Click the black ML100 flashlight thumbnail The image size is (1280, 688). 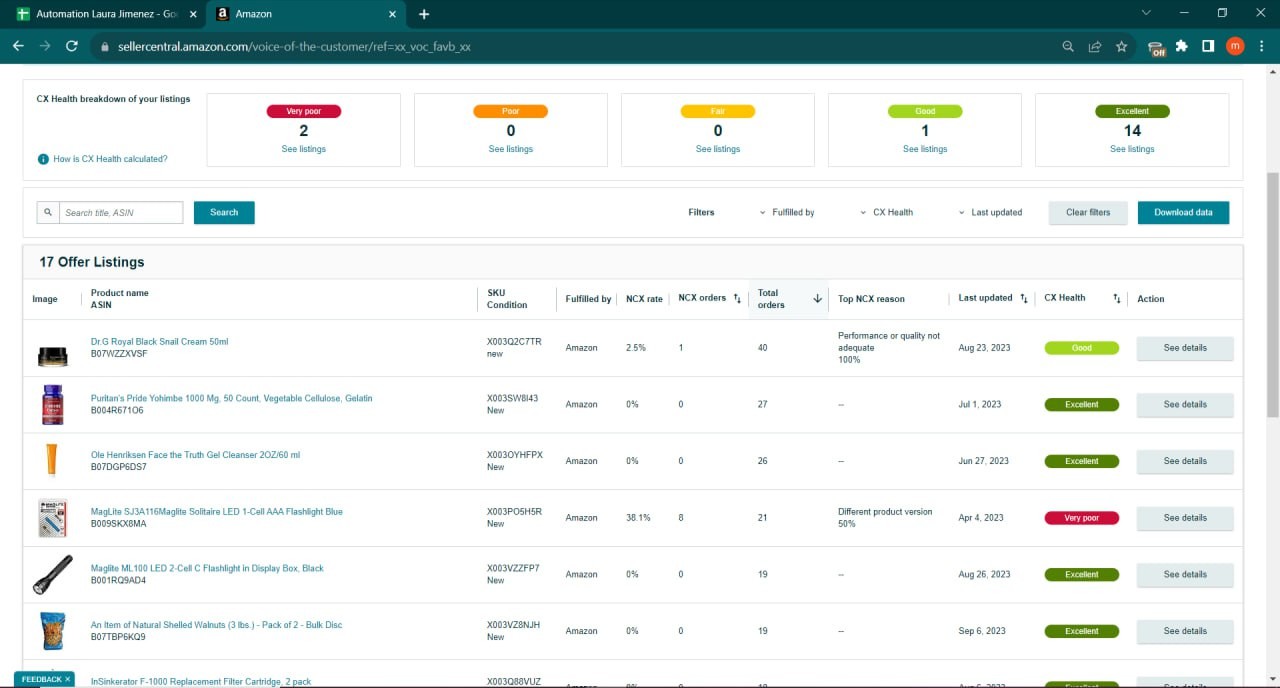(x=52, y=575)
